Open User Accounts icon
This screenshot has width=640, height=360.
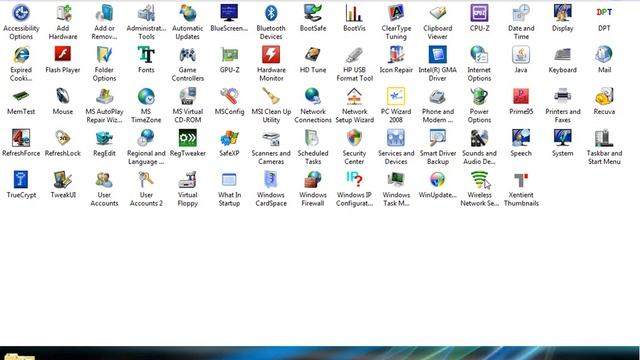[104, 180]
